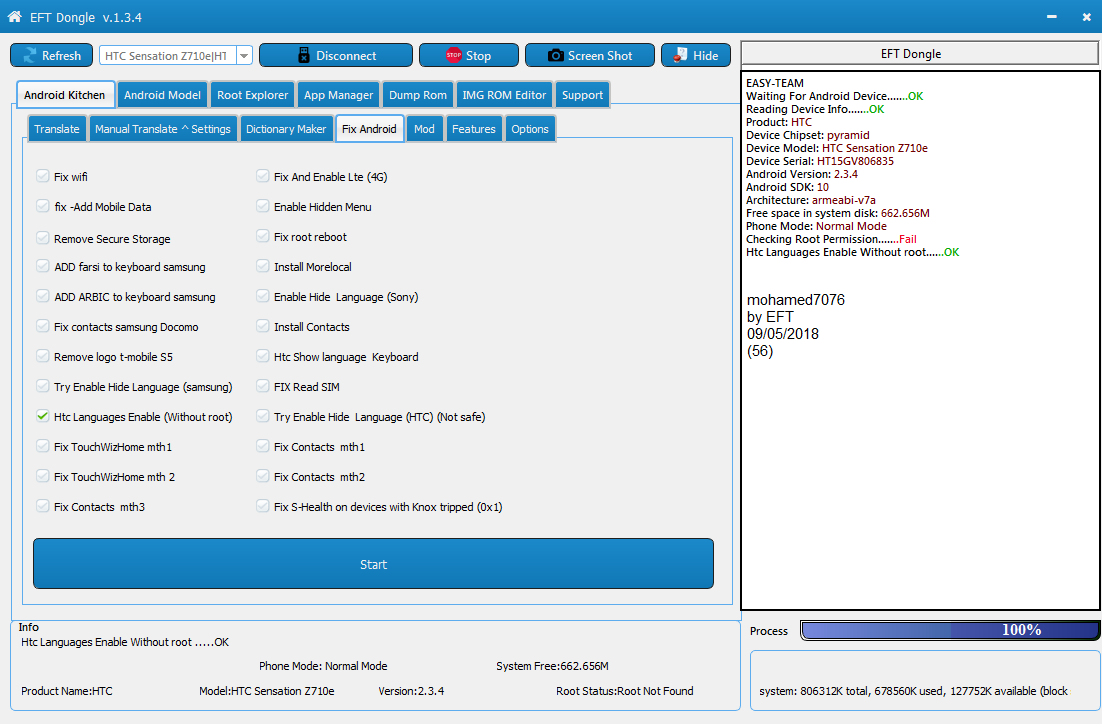1102x724 pixels.
Task: Click the large Start button
Action: click(373, 564)
